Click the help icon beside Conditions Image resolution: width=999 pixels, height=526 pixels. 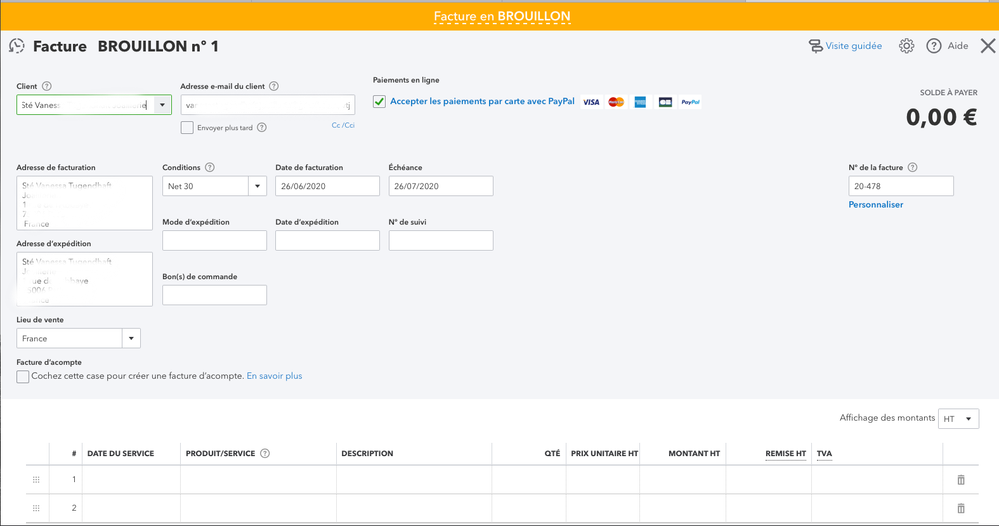[210, 167]
